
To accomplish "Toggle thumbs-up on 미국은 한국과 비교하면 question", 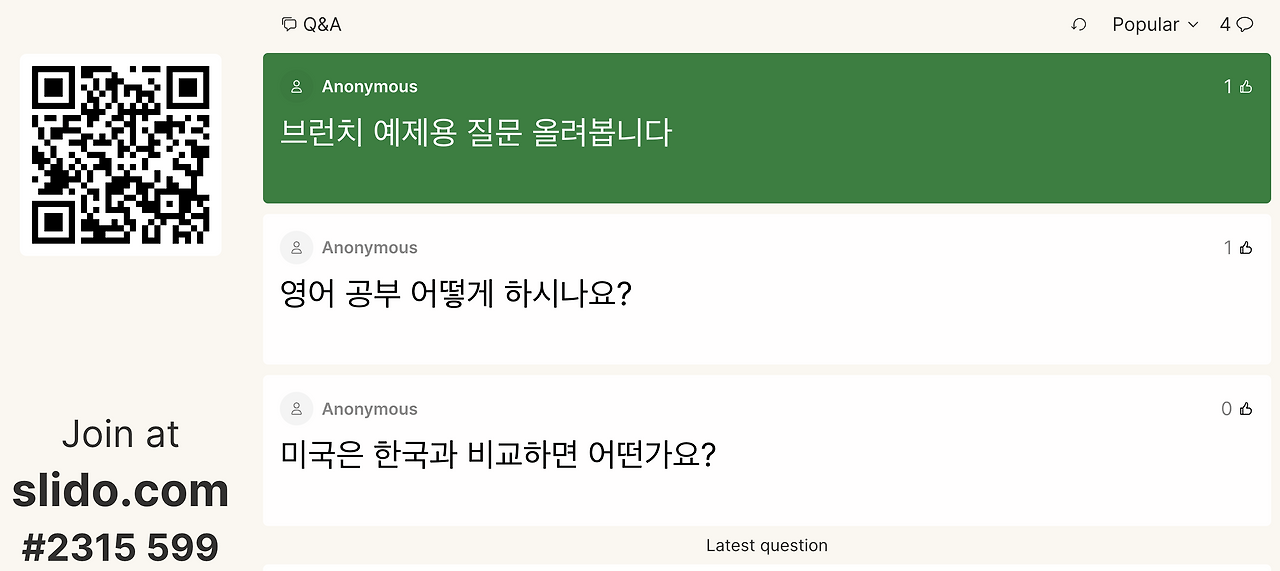I will click(x=1245, y=409).
